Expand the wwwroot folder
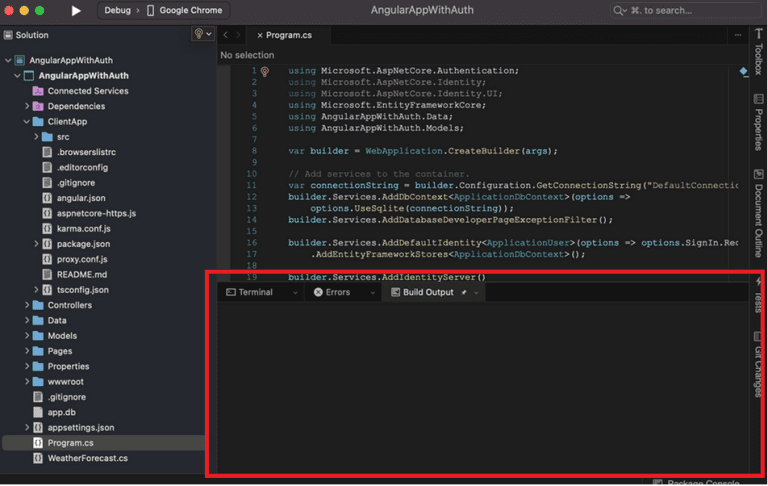 click(27, 381)
